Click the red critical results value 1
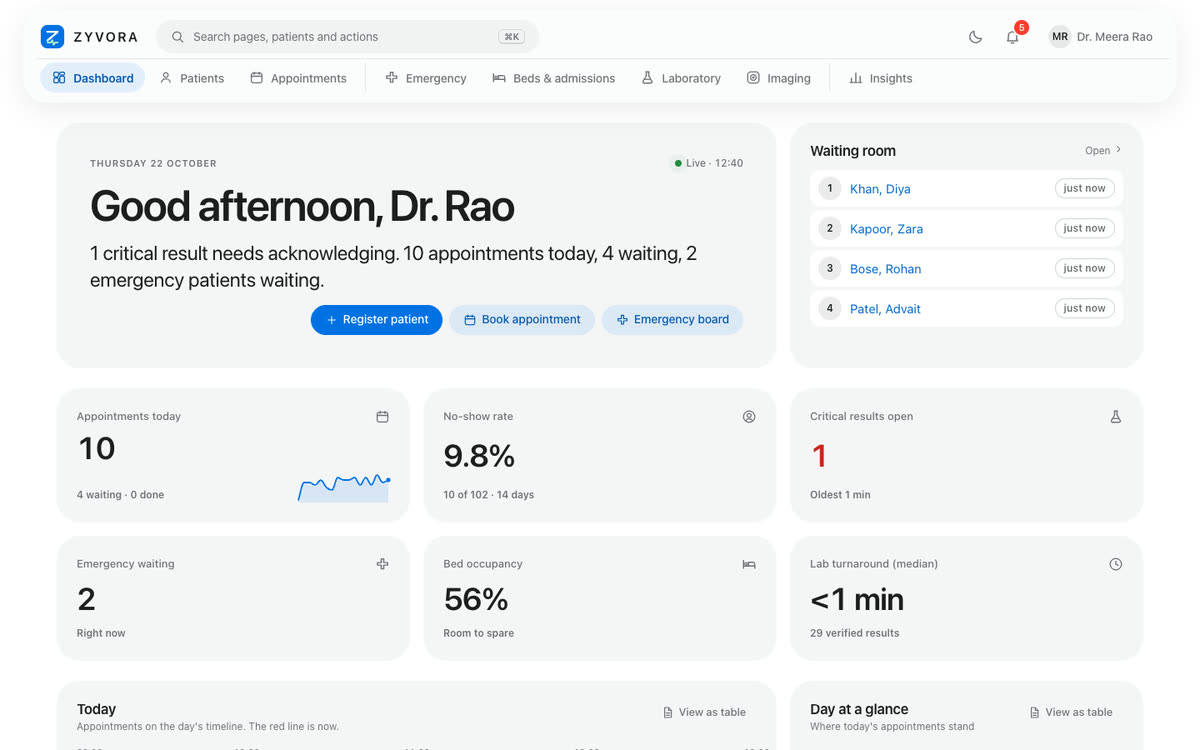 820,456
